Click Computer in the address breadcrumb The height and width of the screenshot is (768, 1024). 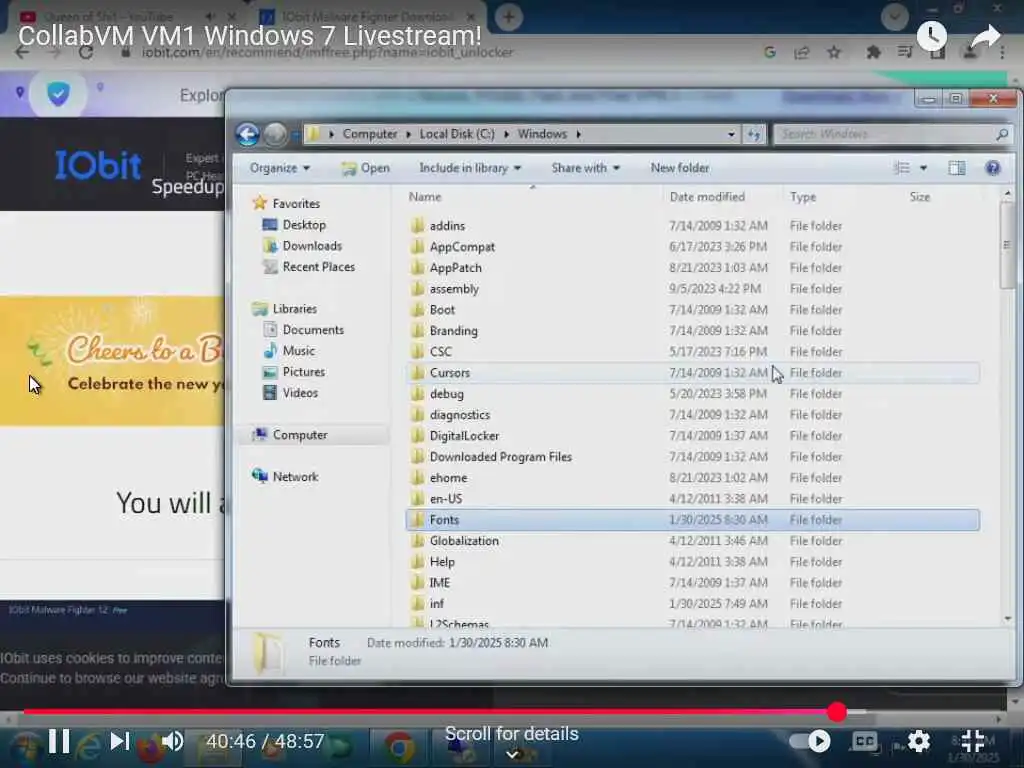tap(370, 134)
